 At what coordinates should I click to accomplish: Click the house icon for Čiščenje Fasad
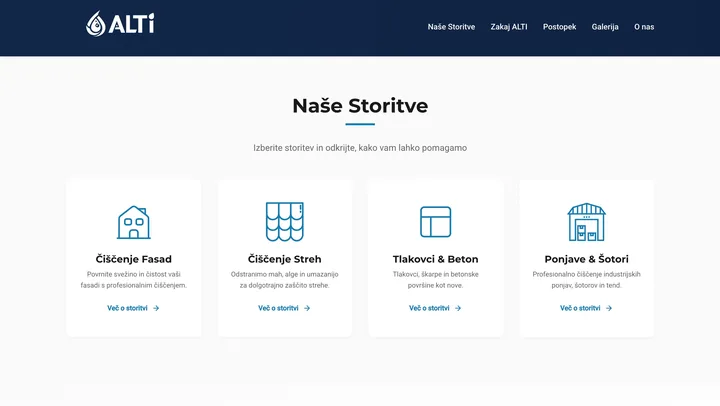coord(134,222)
